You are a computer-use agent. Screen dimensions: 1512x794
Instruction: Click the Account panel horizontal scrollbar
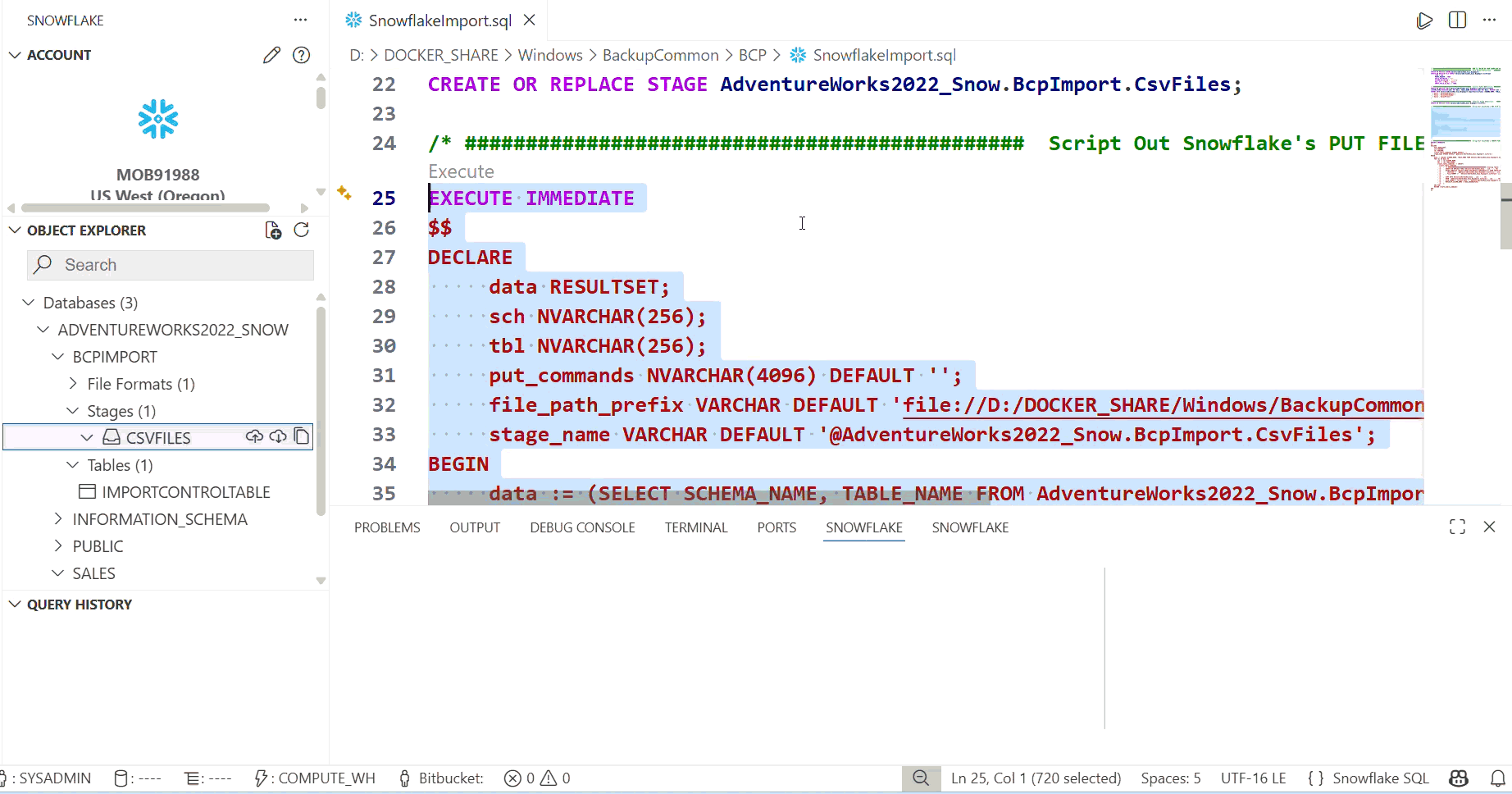[145, 208]
